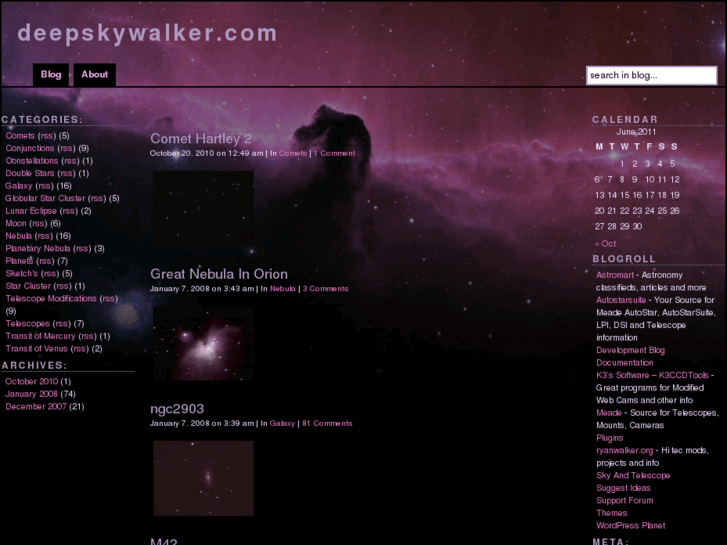
Task: Open the Blog tab
Action: [51, 75]
